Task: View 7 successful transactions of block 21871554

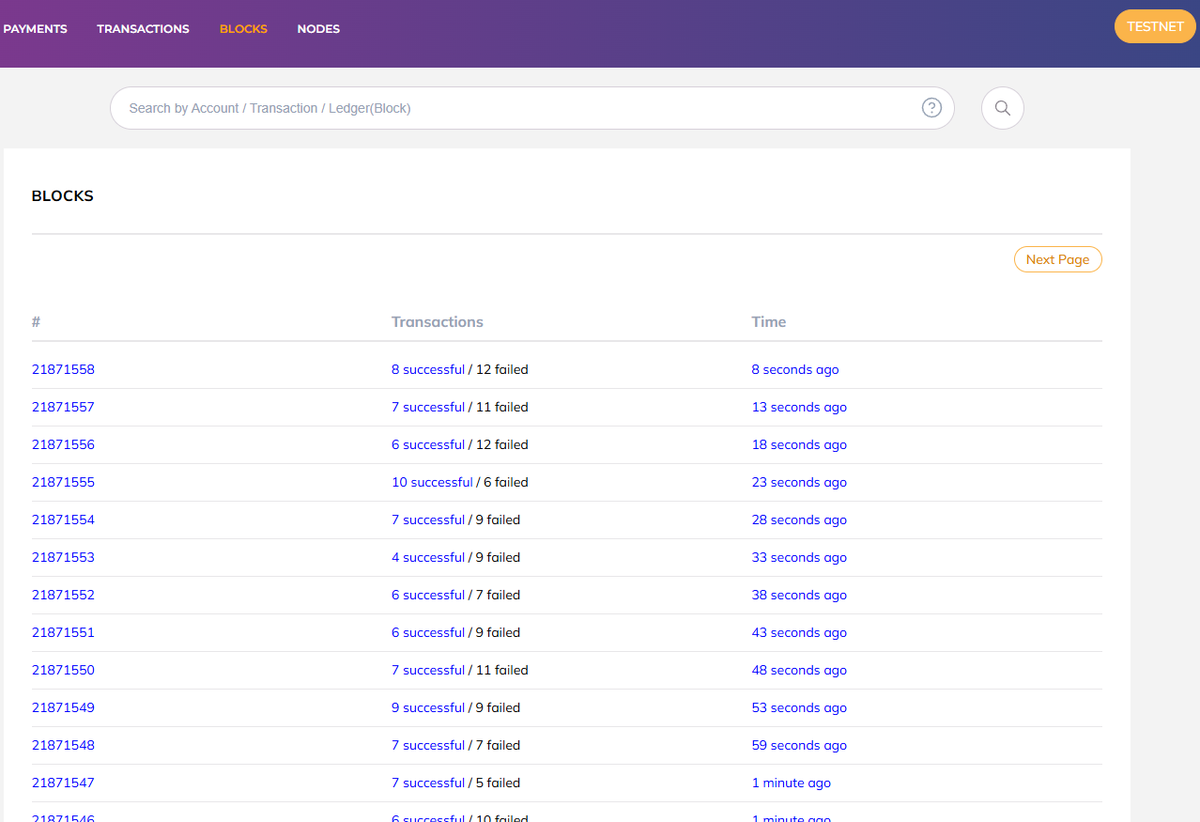Action: pos(428,520)
